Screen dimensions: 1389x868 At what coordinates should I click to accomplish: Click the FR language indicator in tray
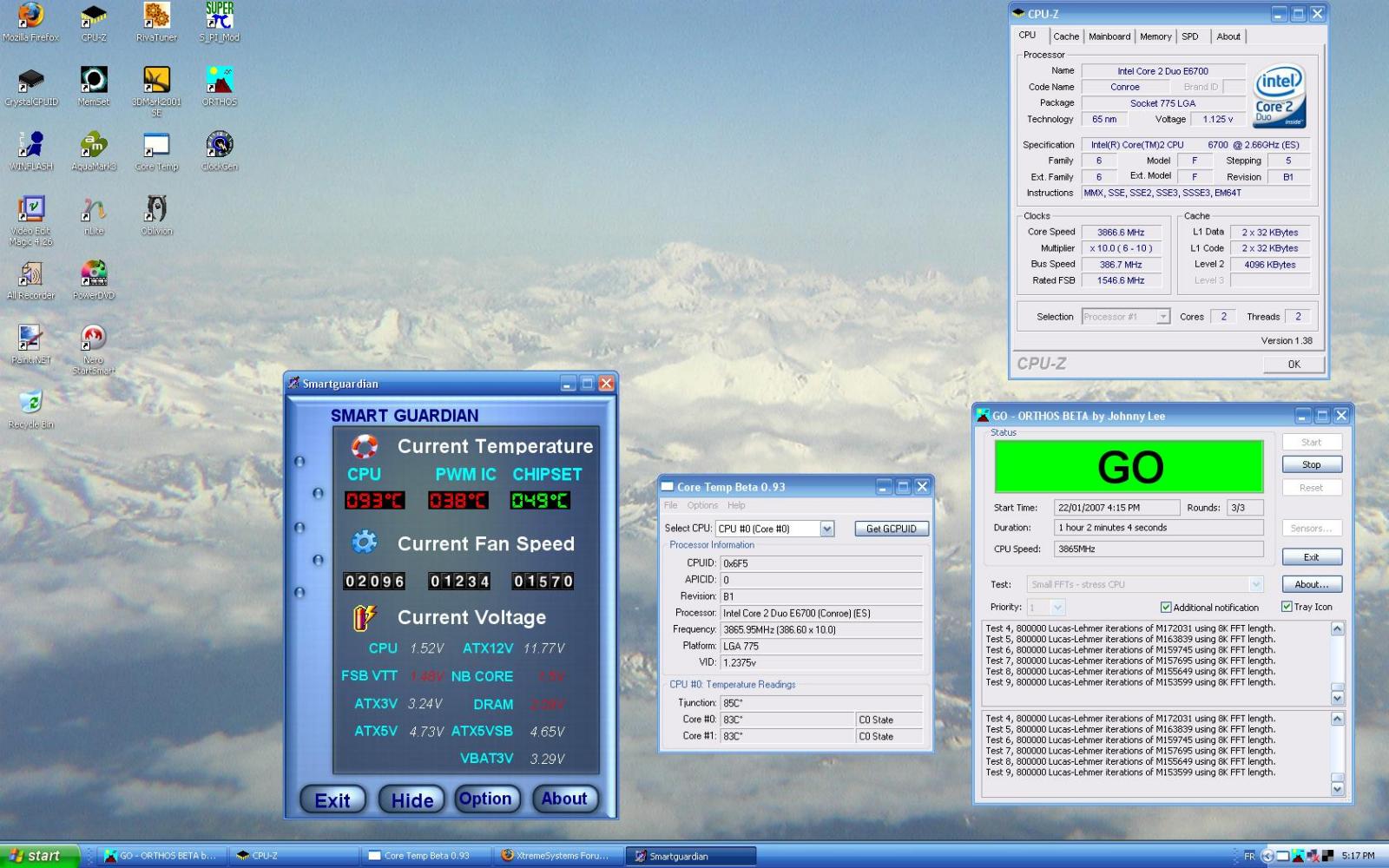click(1249, 856)
